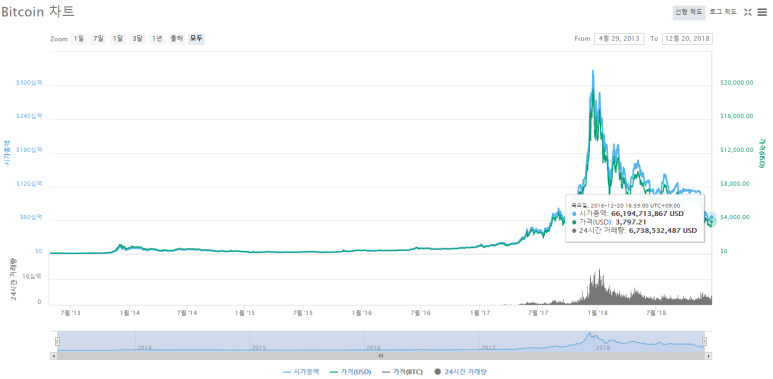Click the 7월 '17 x-axis label
Image resolution: width=773 pixels, height=379 pixels.
point(539,312)
